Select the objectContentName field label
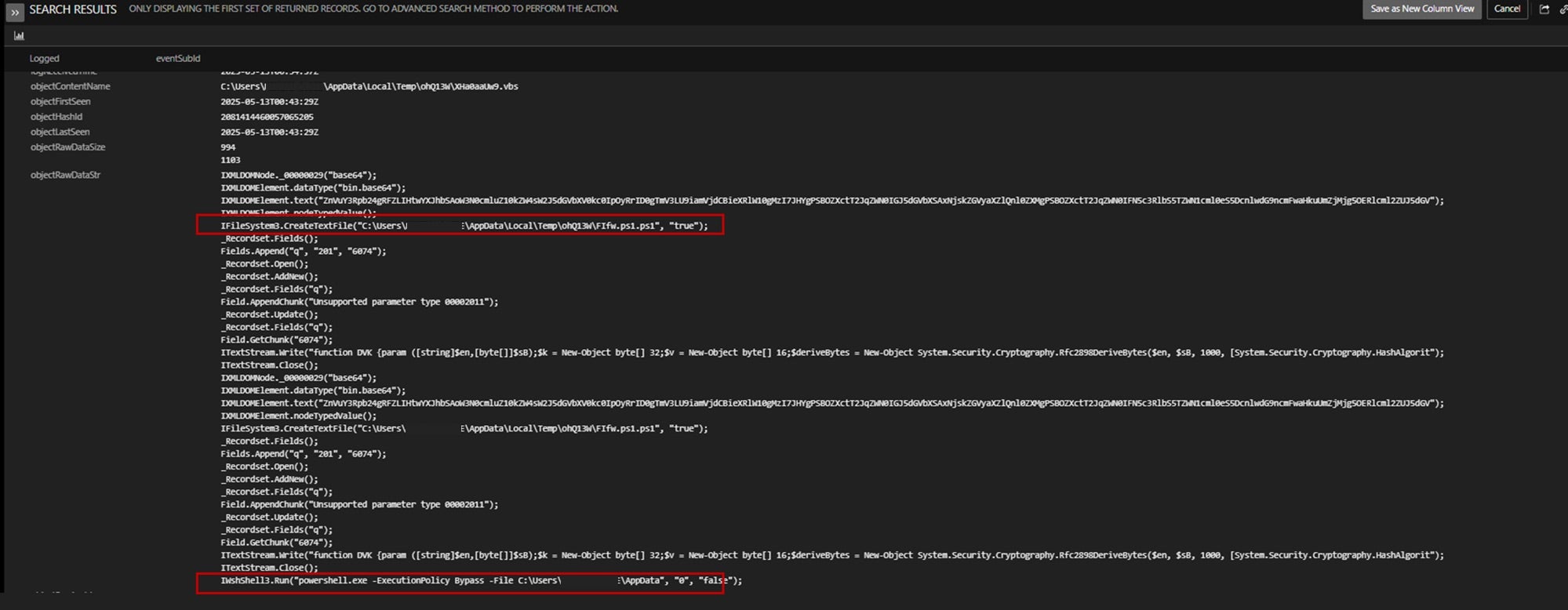The width and height of the screenshot is (1568, 610). click(x=70, y=86)
